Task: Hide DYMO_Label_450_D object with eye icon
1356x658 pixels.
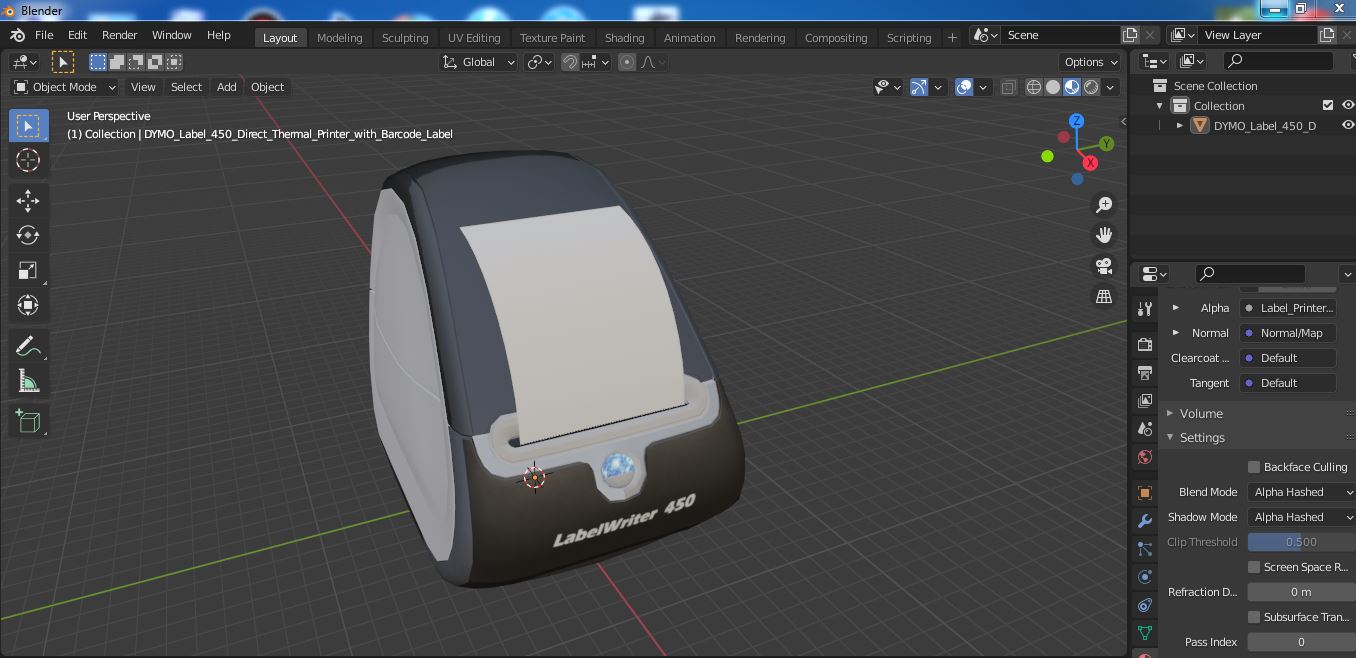Action: [x=1347, y=125]
